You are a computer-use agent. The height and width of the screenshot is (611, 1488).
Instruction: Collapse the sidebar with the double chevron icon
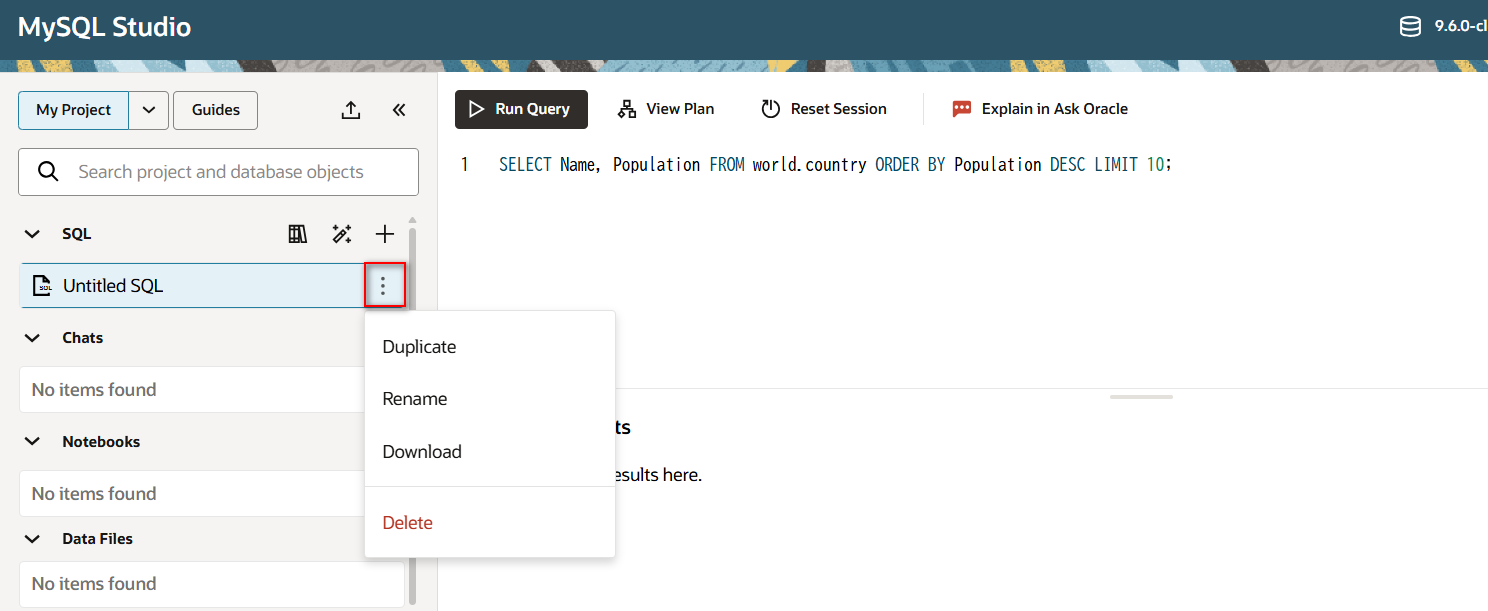coord(399,110)
